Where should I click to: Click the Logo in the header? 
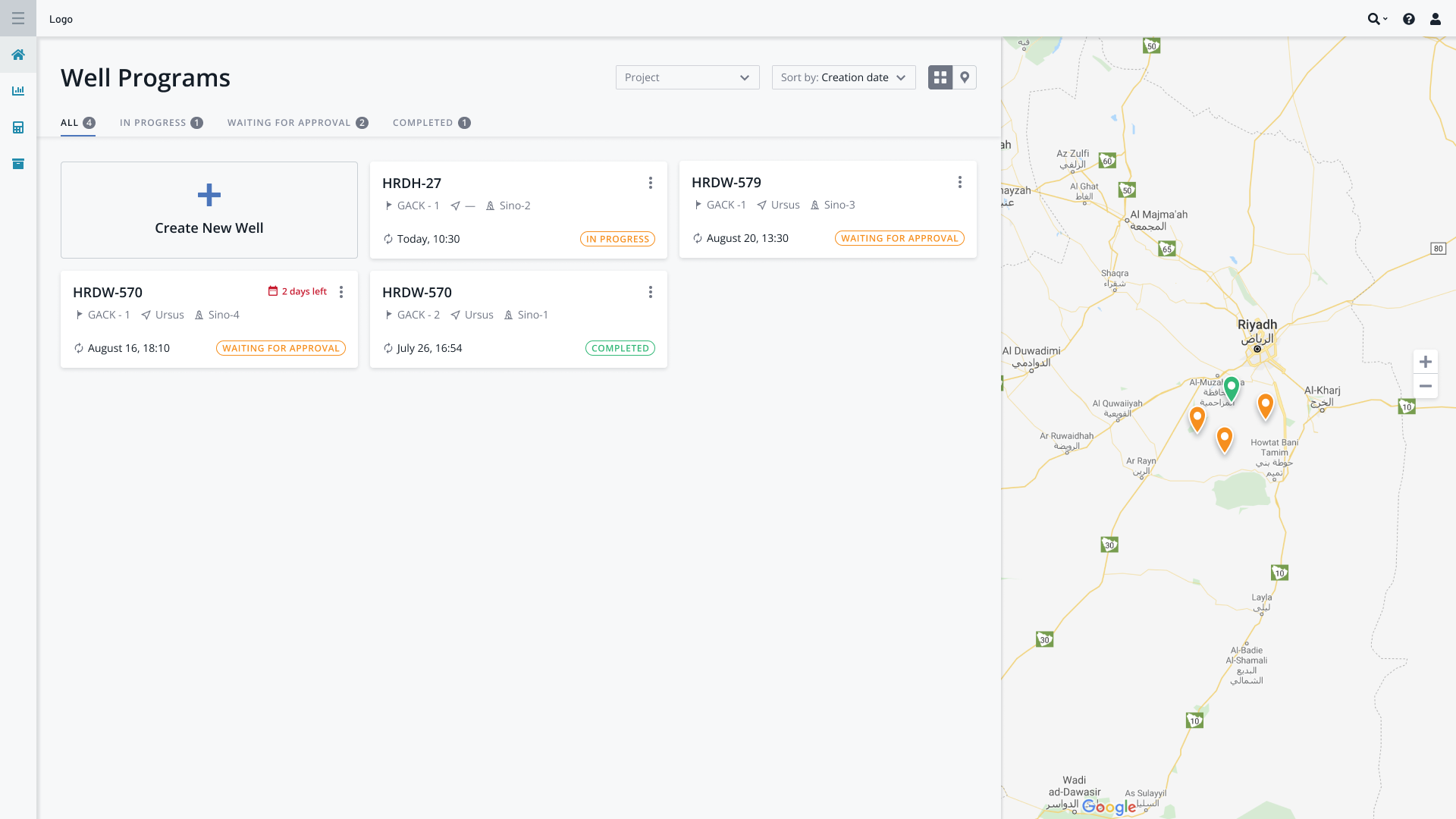point(61,19)
